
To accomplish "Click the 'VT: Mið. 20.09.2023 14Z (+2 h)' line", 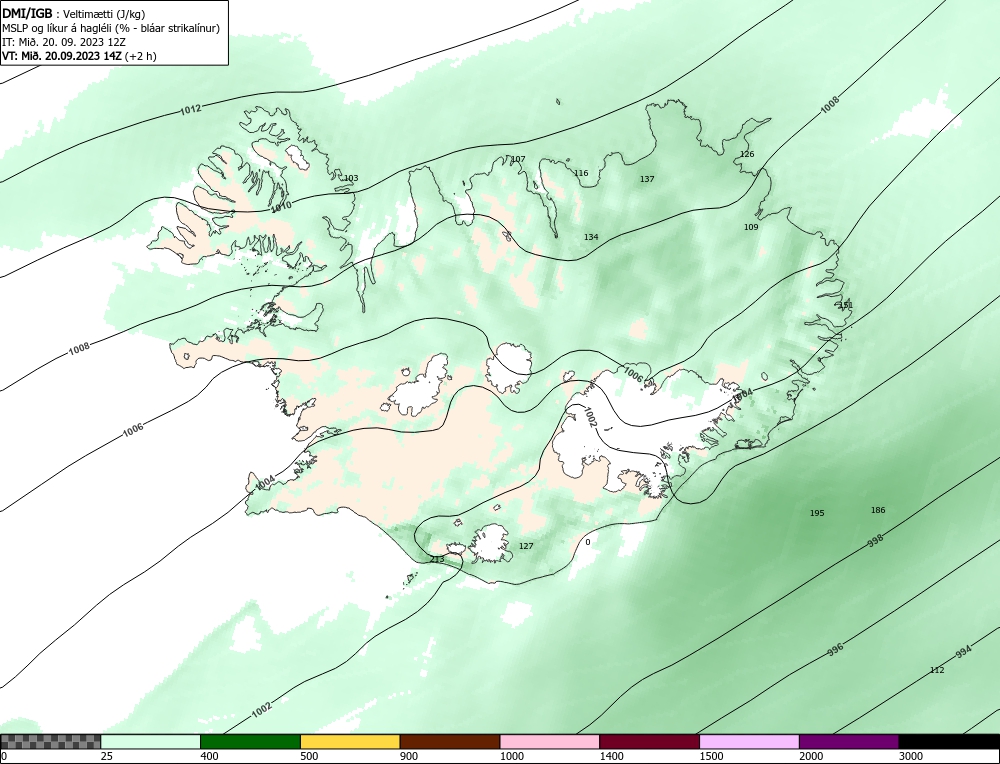I will coord(79,55).
